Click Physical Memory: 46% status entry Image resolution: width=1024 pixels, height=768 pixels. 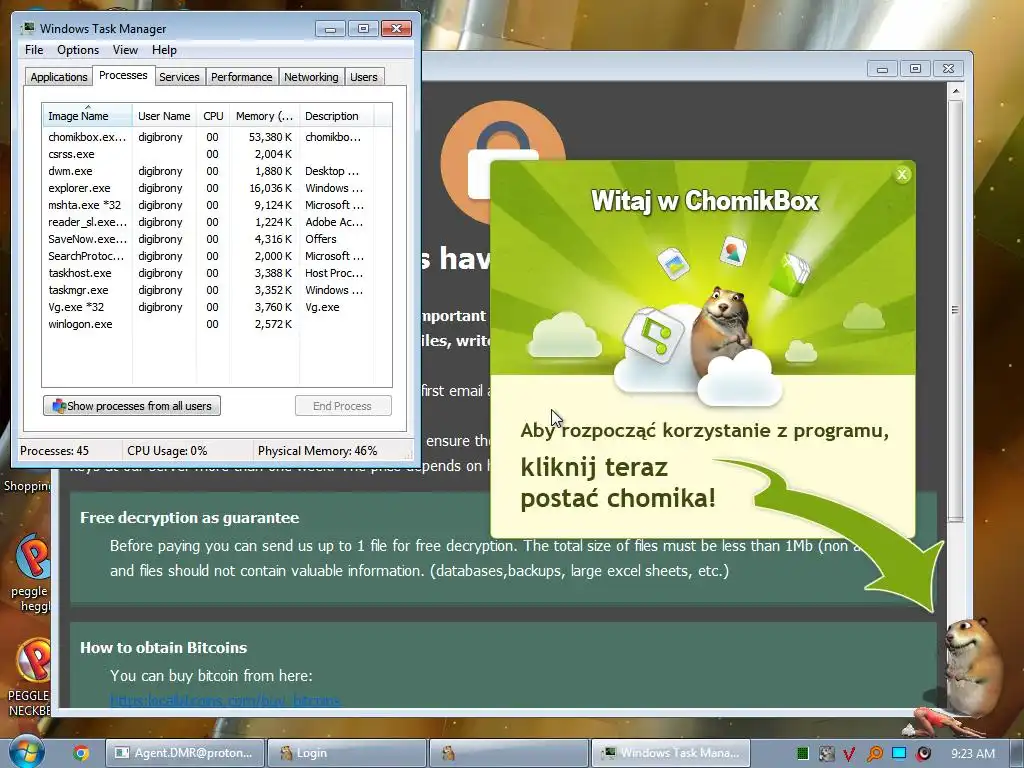[317, 451]
